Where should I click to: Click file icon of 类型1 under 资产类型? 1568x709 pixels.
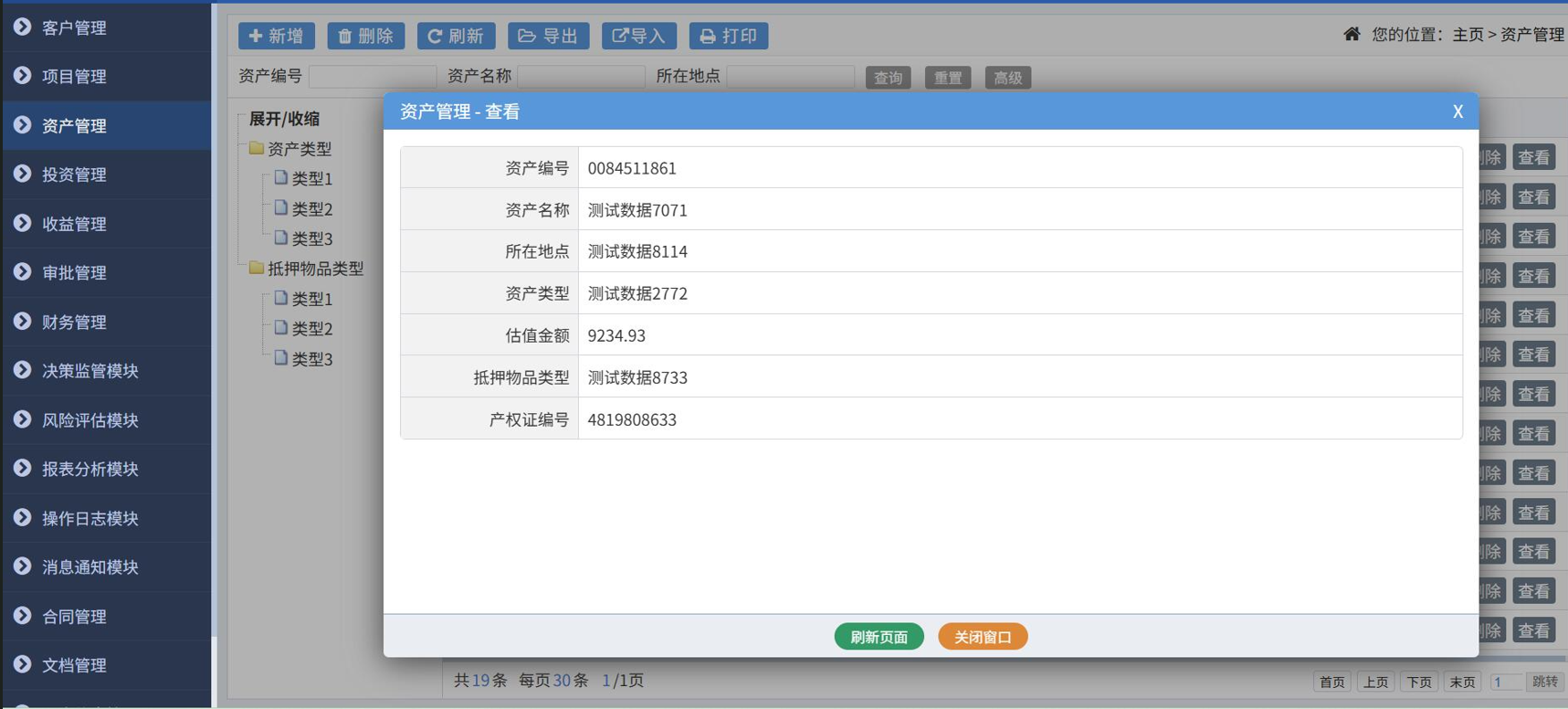tap(281, 177)
